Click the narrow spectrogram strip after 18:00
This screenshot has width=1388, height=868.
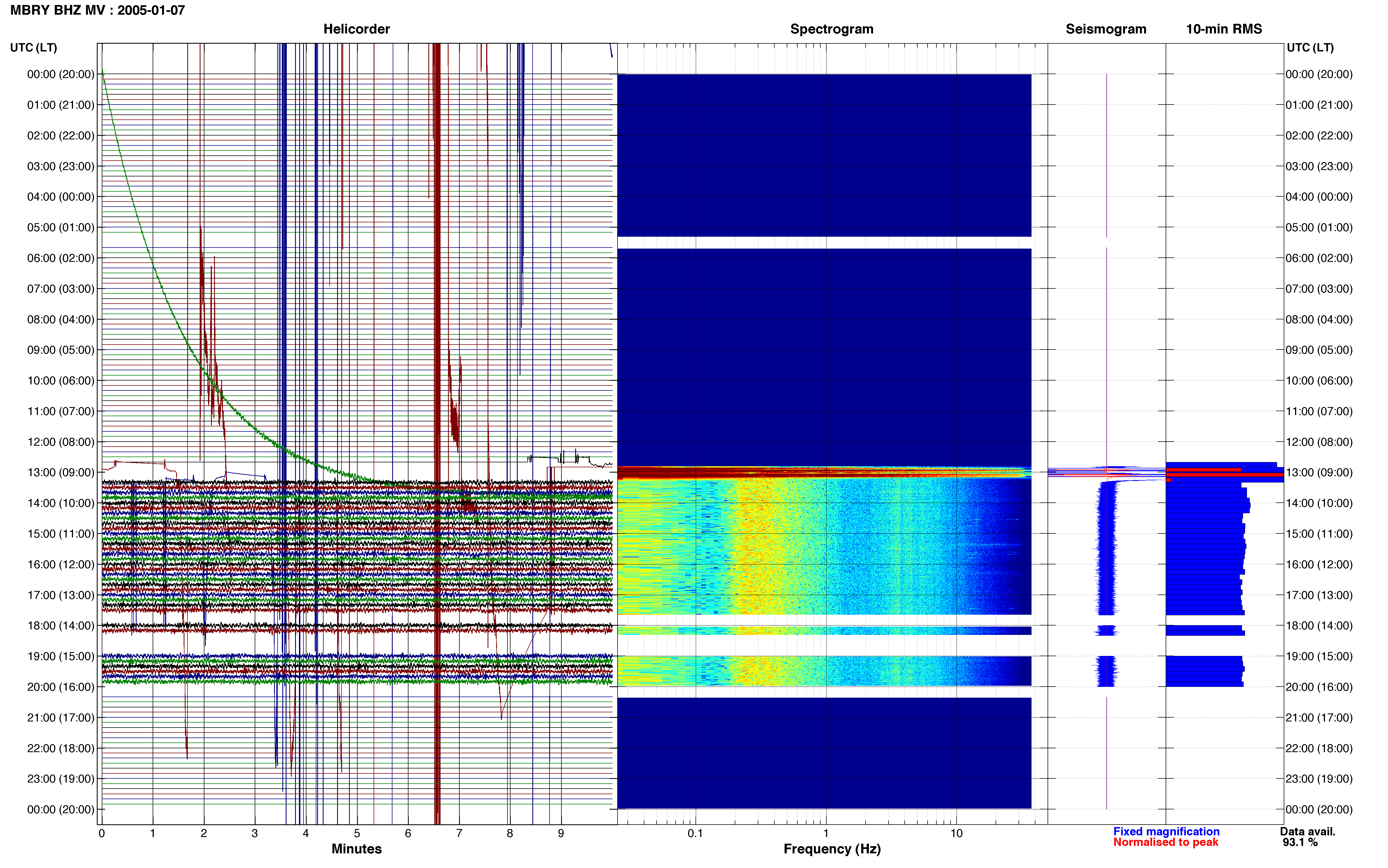point(824,630)
